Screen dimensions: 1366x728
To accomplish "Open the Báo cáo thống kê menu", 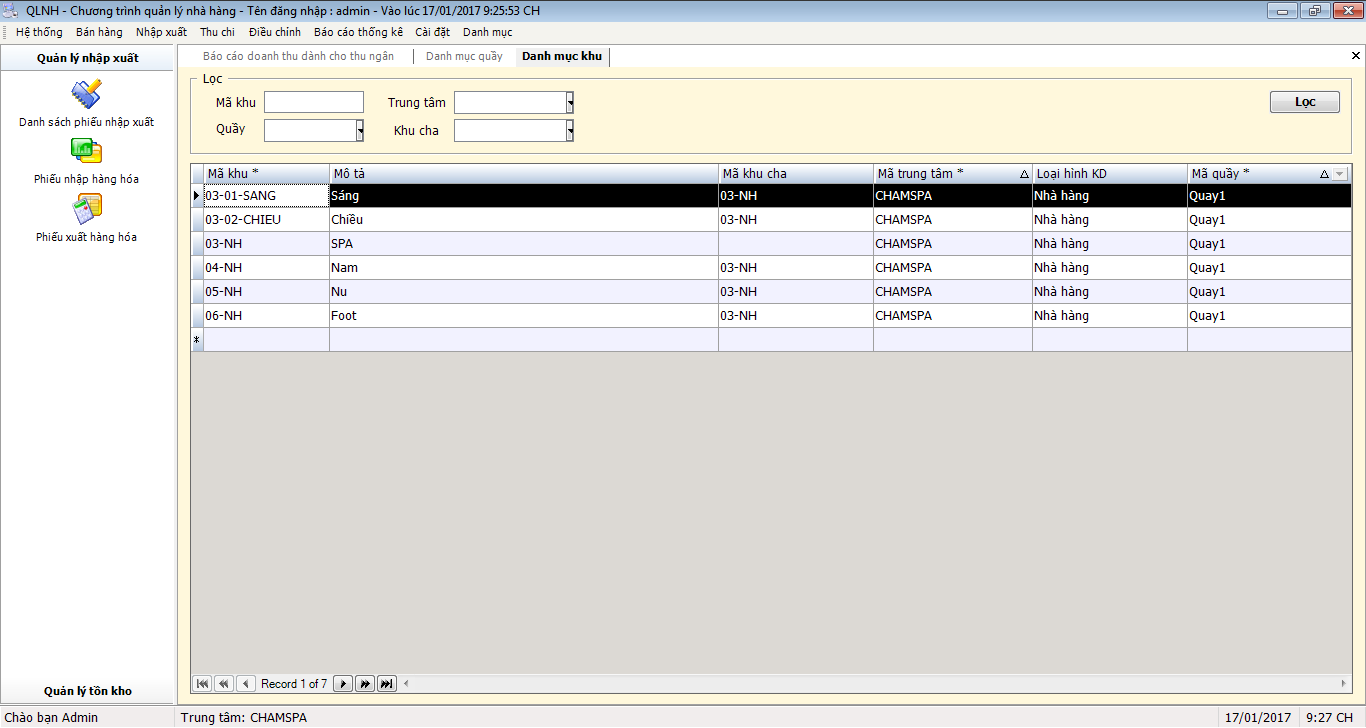I will tap(358, 32).
